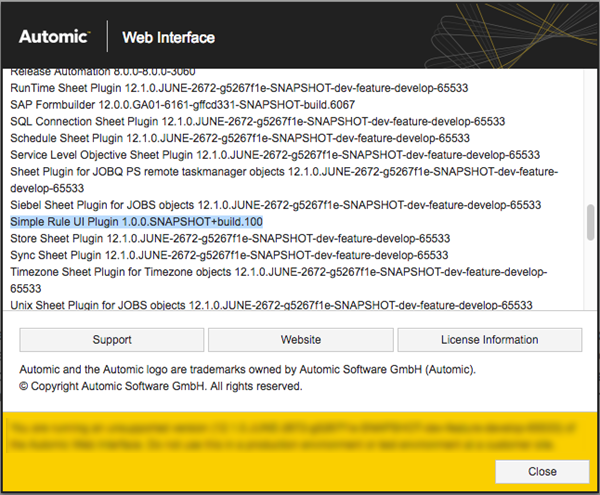Click the Timezone Sheet Plugin entry
The height and width of the screenshot is (495, 600).
pyautogui.click(x=278, y=272)
